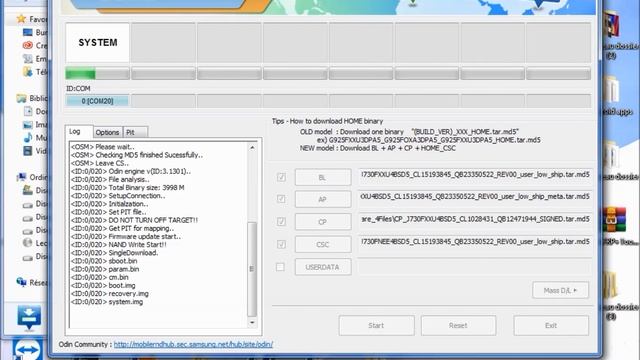The image size is (640, 360).
Task: Toggle the CP file checkbox
Action: [x=281, y=221]
